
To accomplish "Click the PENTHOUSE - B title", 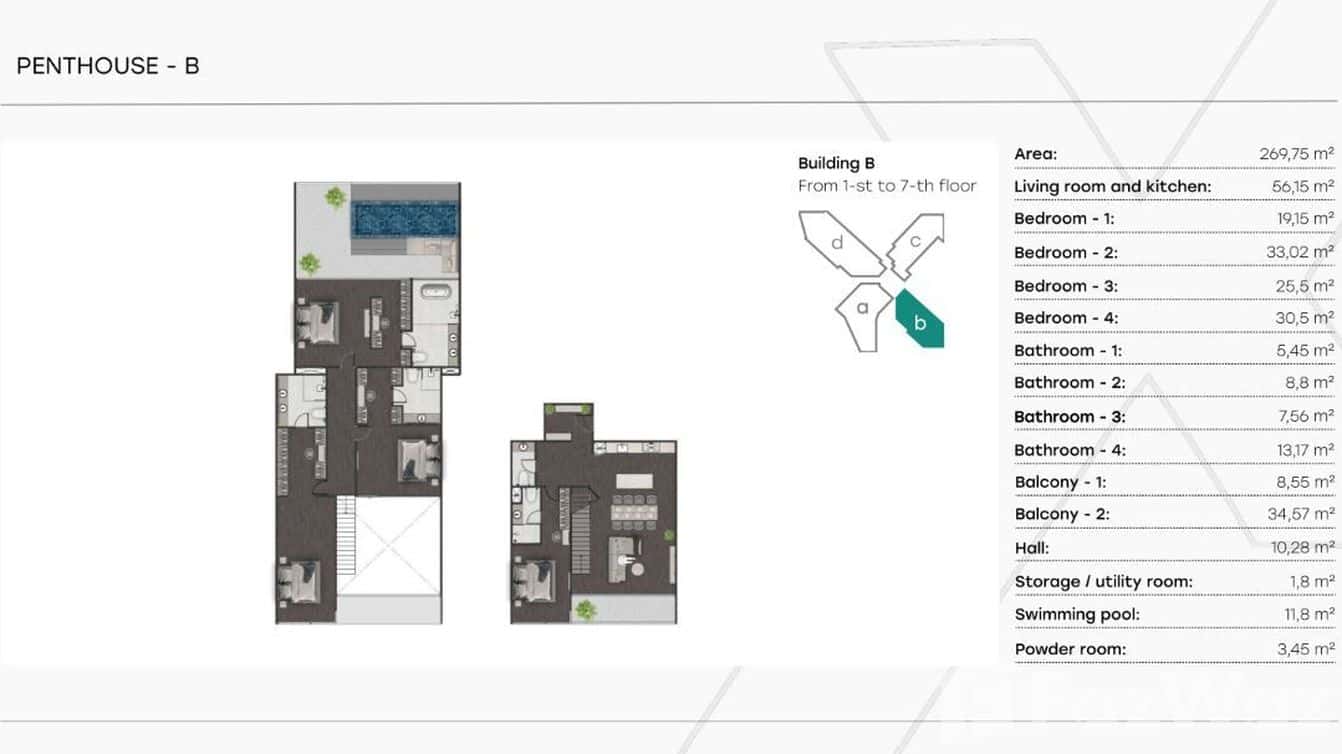I will click(108, 66).
